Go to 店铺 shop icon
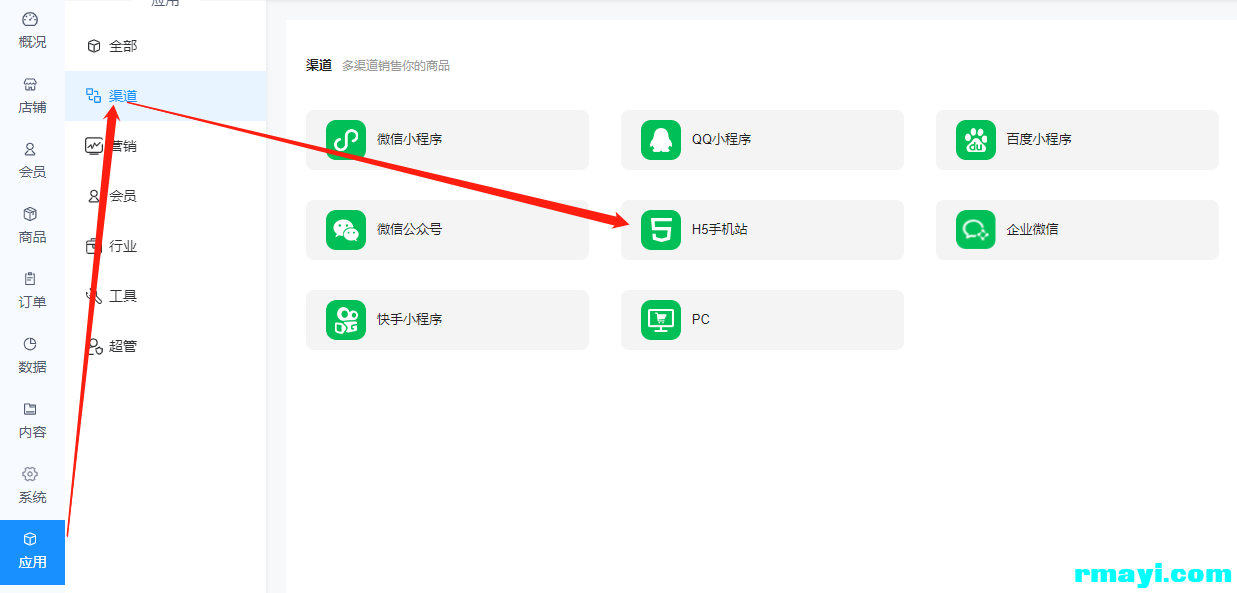1237x593 pixels. (x=30, y=84)
